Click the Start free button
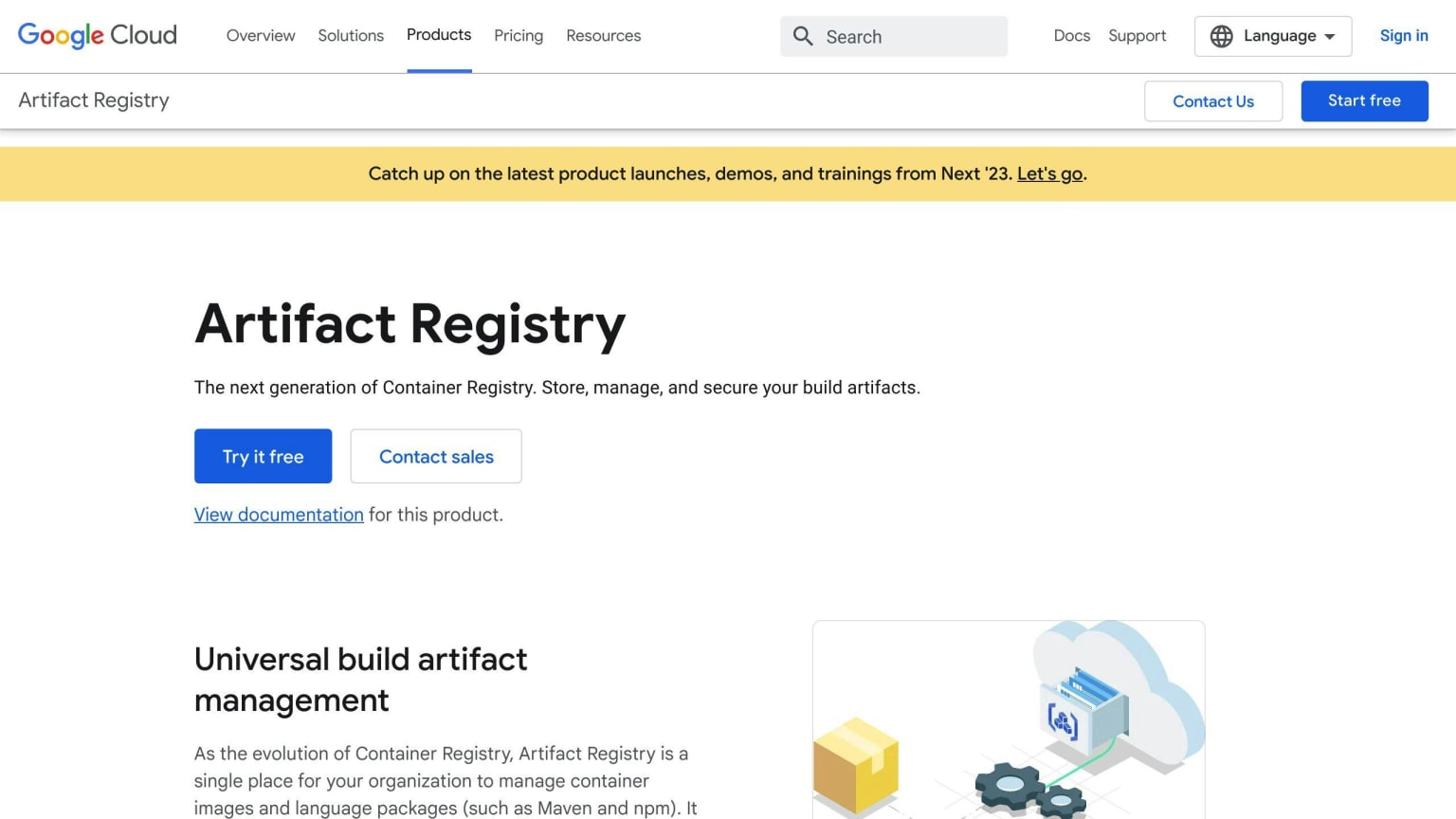The image size is (1456, 819). point(1364,100)
